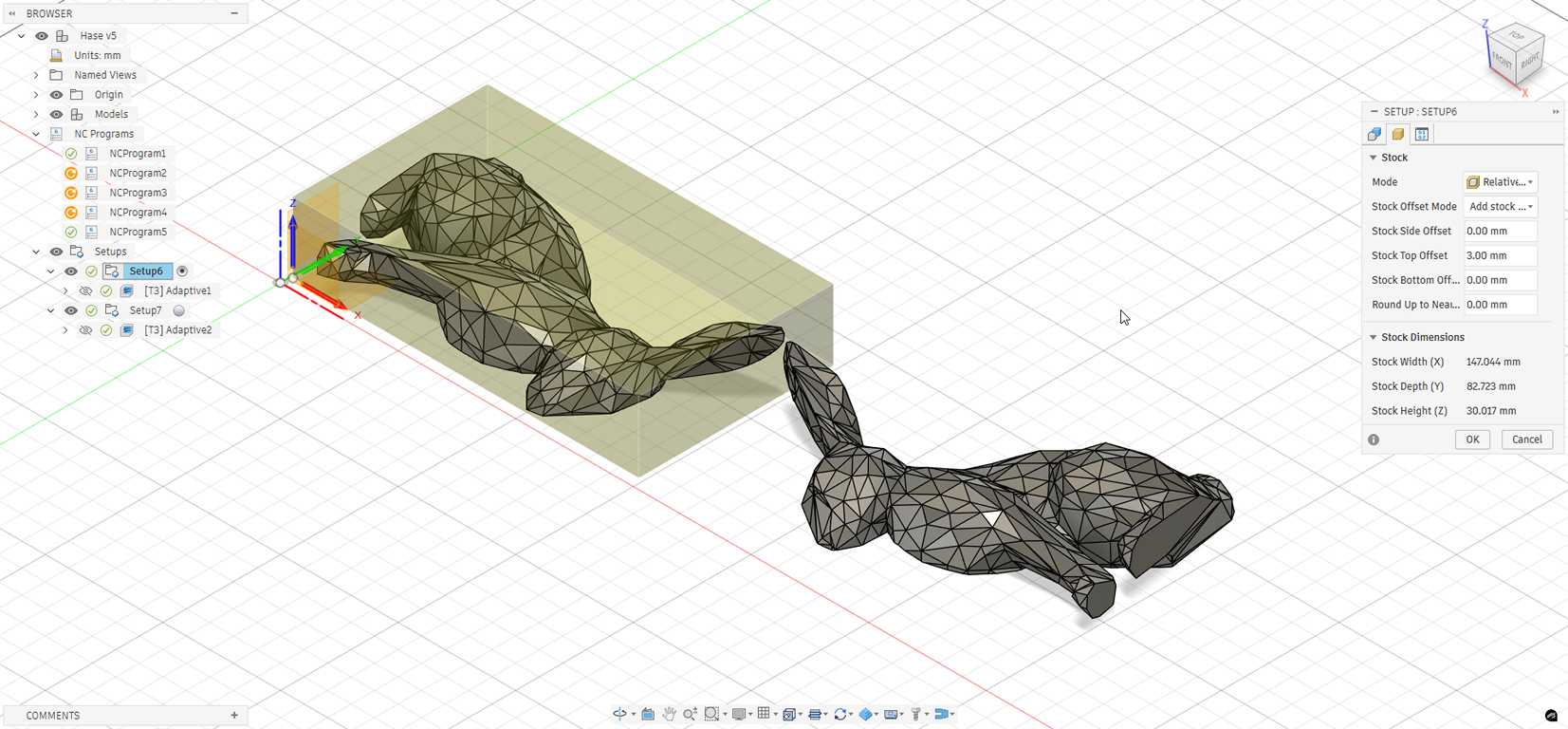Hide Setup6 with its eye icon
Screen dimensions: 1568x729
point(71,271)
